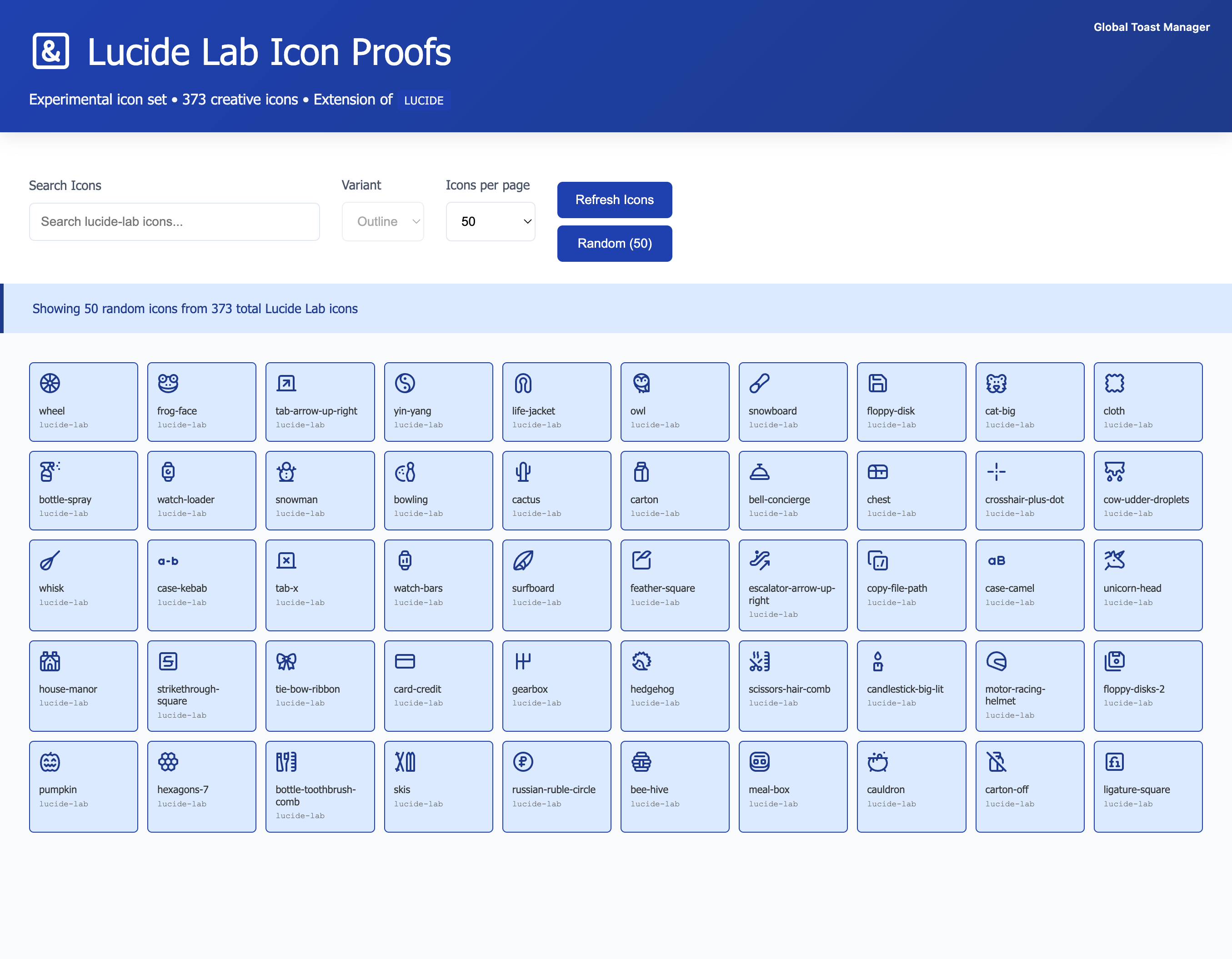The width and height of the screenshot is (1232, 959).
Task: Click the feather-square card label
Action: pyautogui.click(x=662, y=589)
